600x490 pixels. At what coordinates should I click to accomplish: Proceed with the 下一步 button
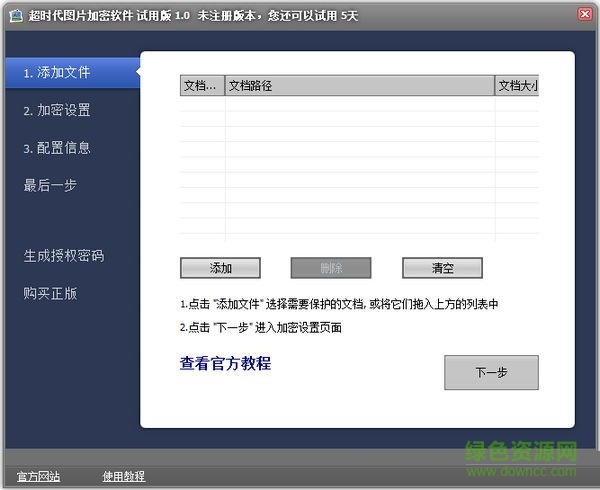tap(491, 372)
